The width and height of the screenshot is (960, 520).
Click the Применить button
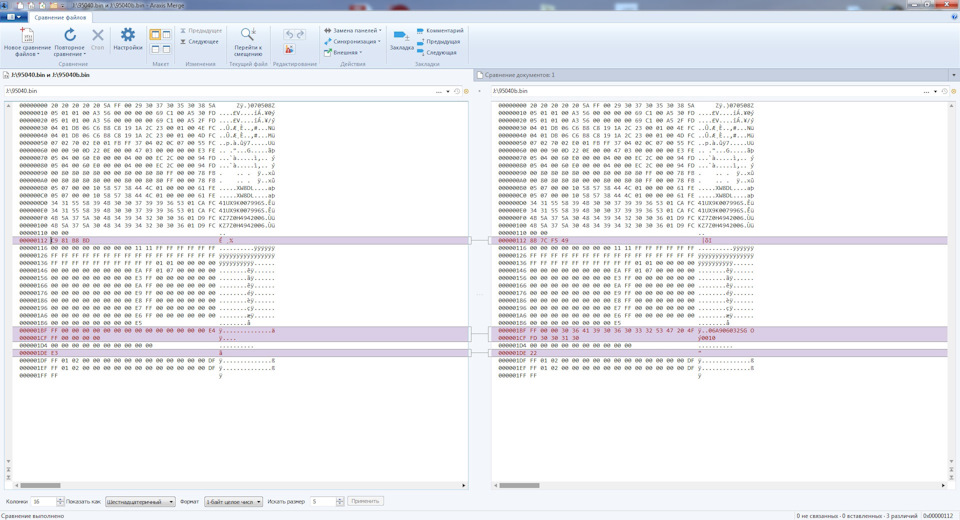366,501
